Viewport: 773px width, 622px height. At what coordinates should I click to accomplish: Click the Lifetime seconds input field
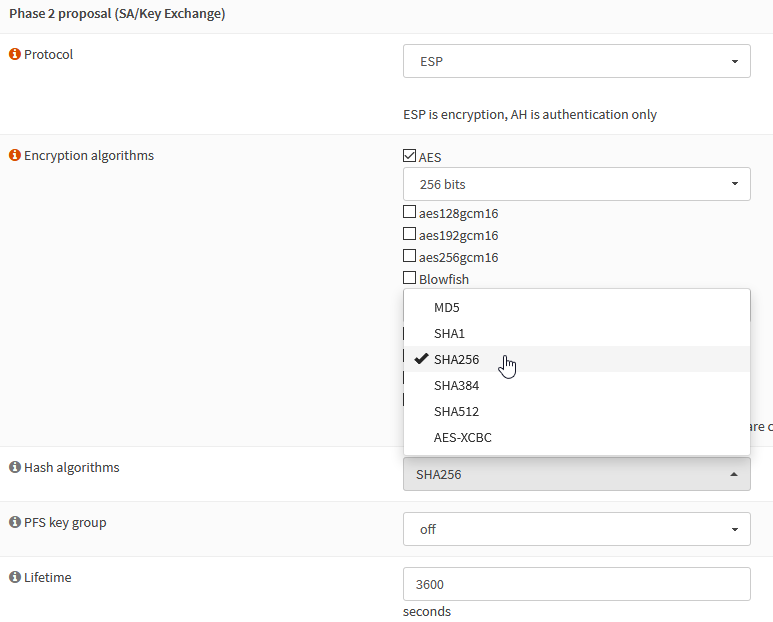point(576,584)
